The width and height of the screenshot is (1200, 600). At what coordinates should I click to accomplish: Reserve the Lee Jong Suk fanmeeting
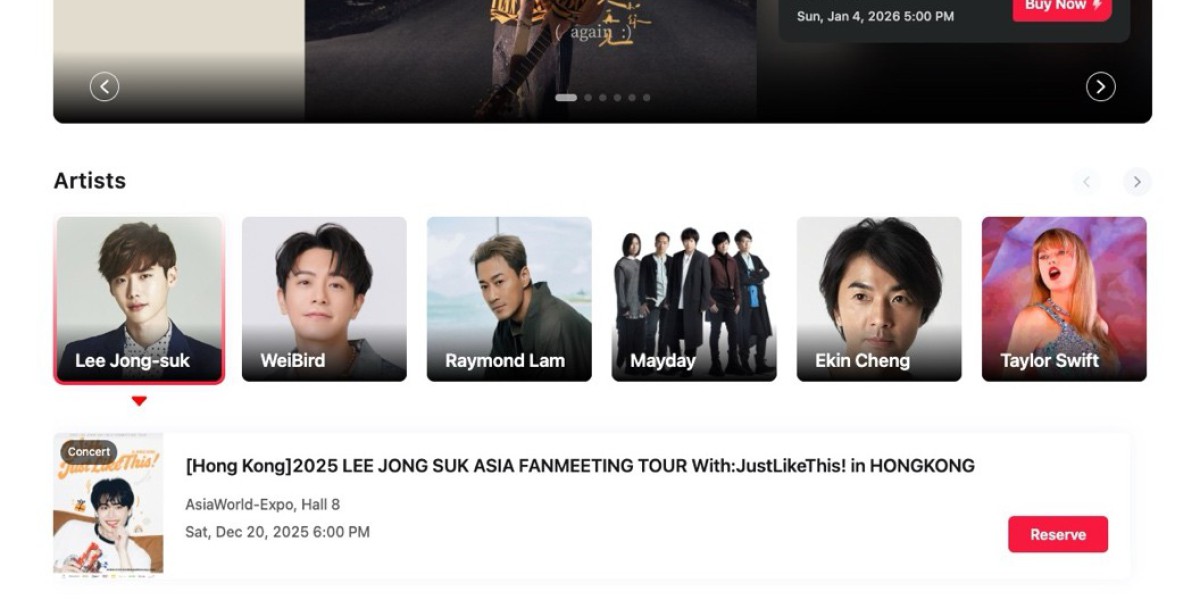coord(1058,534)
